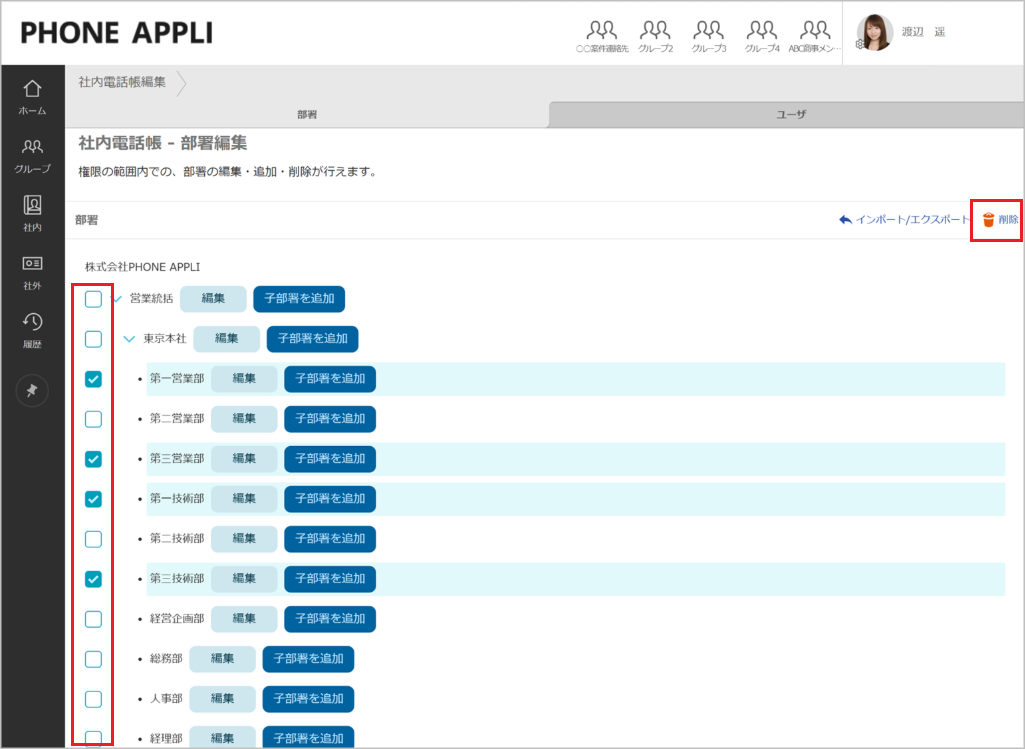Click 編集 button for 経営企画部

(243, 619)
